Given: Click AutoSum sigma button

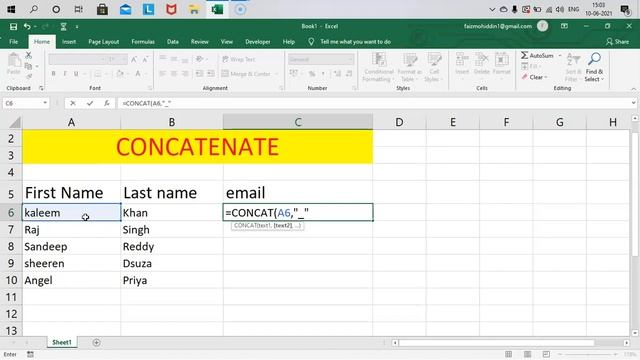Looking at the screenshot, I should tap(537, 56).
